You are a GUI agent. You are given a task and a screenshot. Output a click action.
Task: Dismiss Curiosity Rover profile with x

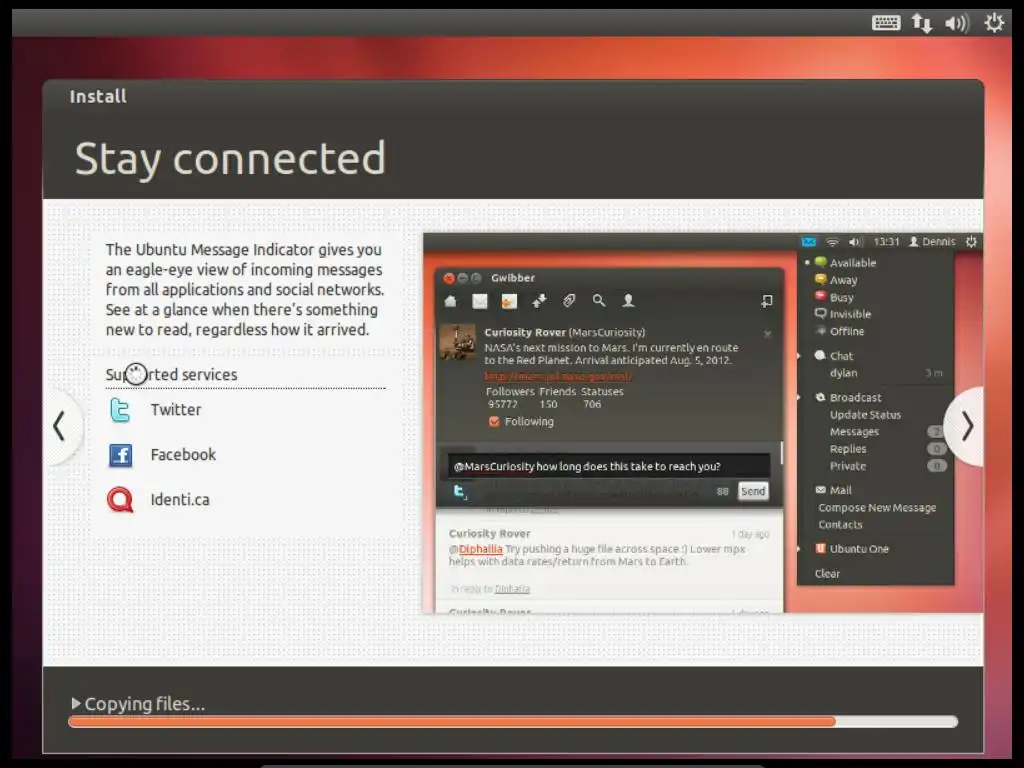point(768,334)
